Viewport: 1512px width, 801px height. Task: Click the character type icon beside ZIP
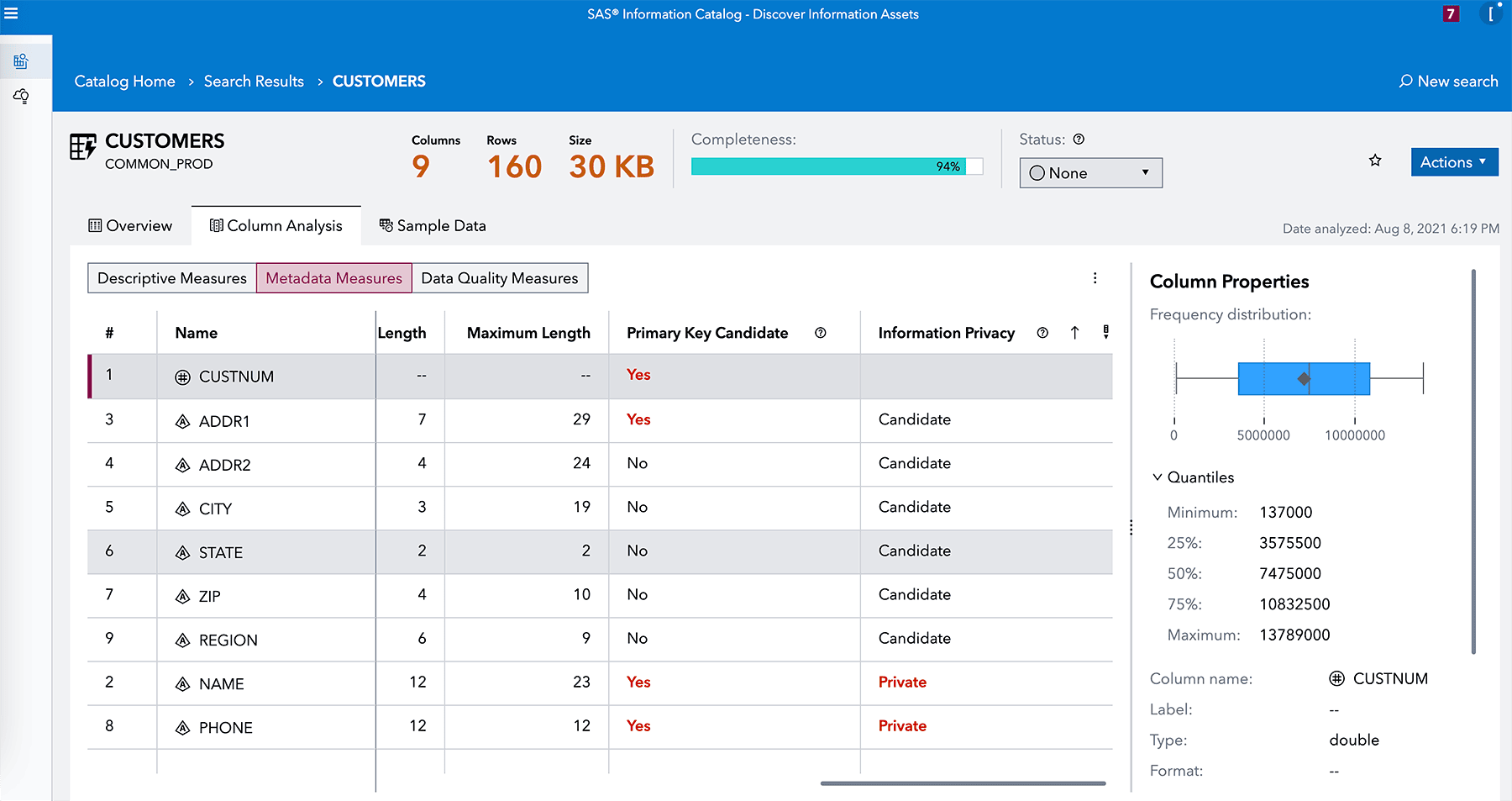pyautogui.click(x=182, y=597)
